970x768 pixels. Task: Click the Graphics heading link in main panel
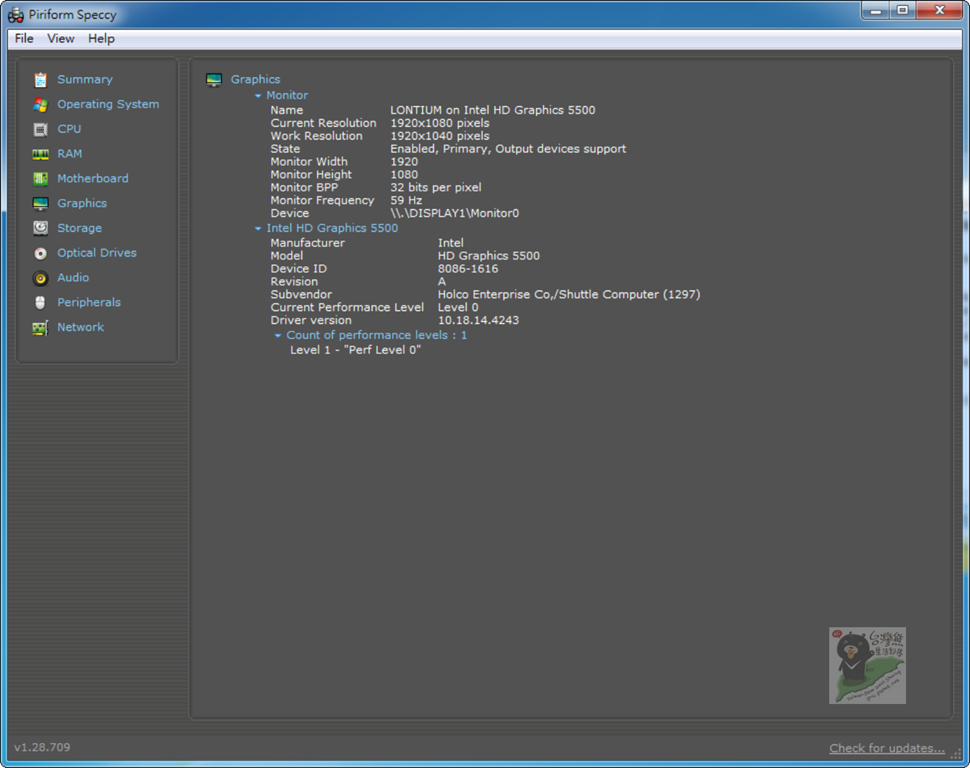coord(255,79)
